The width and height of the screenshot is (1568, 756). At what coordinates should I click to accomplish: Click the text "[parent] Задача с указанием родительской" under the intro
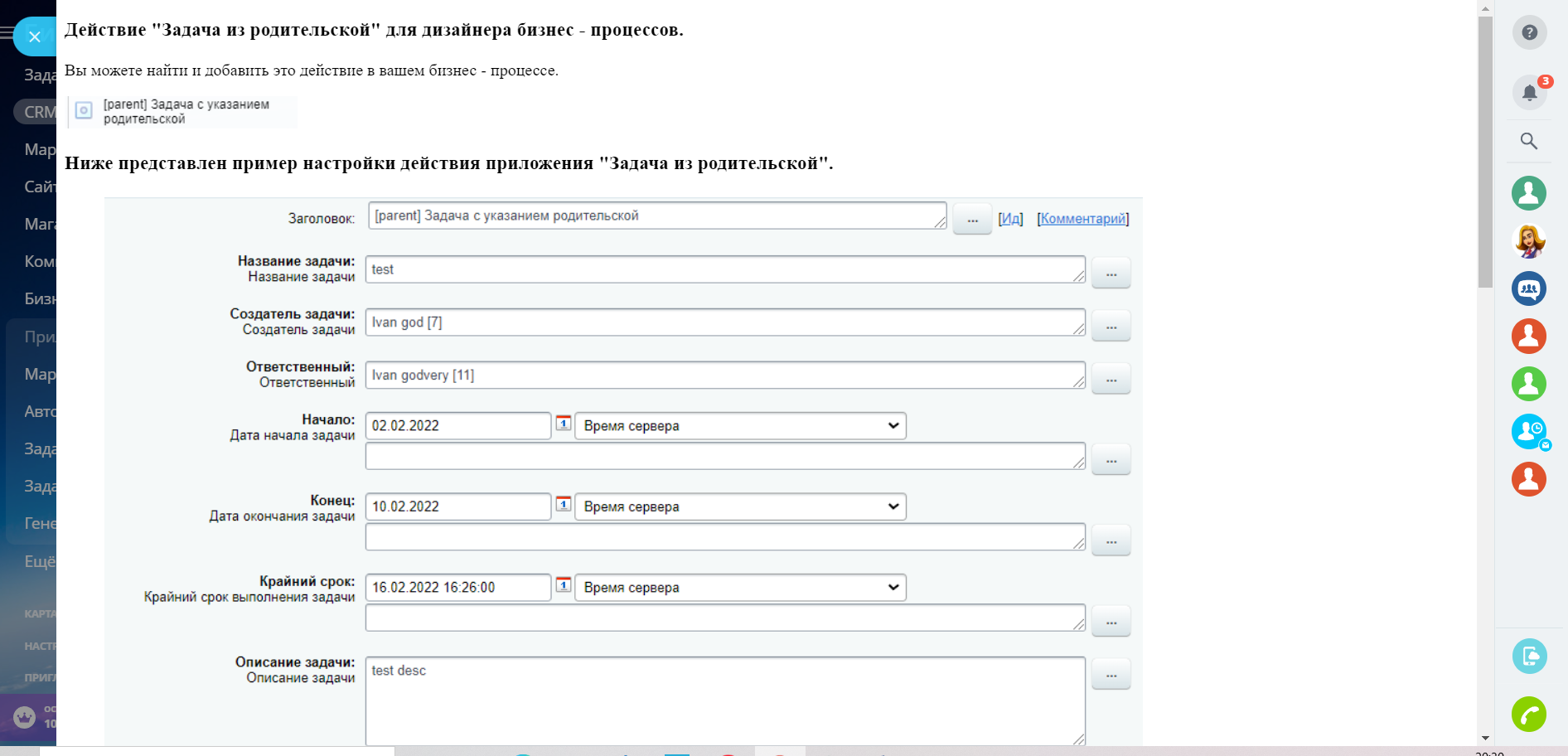pyautogui.click(x=186, y=112)
